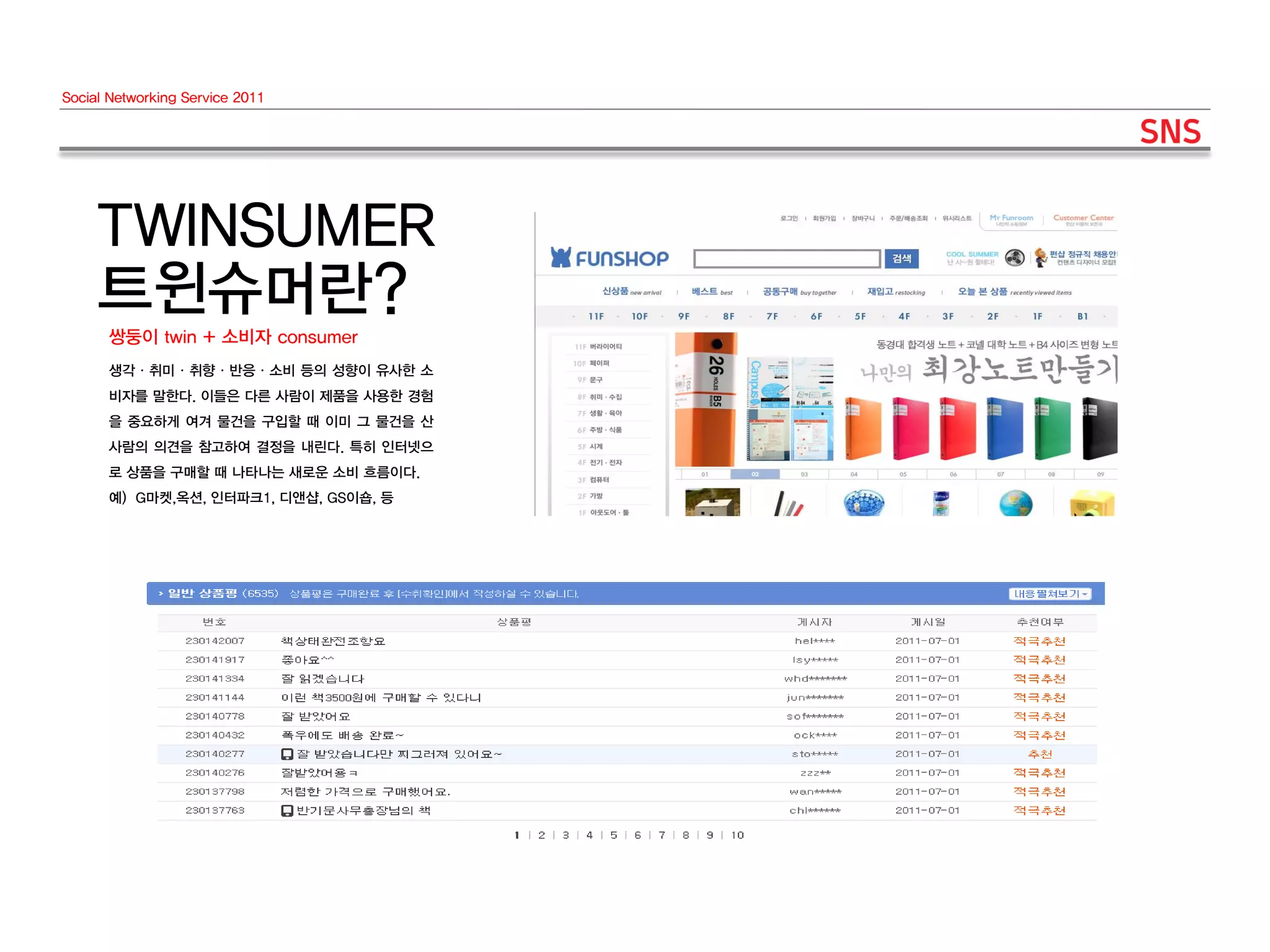
Task: Click the small house product thumbnail
Action: (x=713, y=503)
